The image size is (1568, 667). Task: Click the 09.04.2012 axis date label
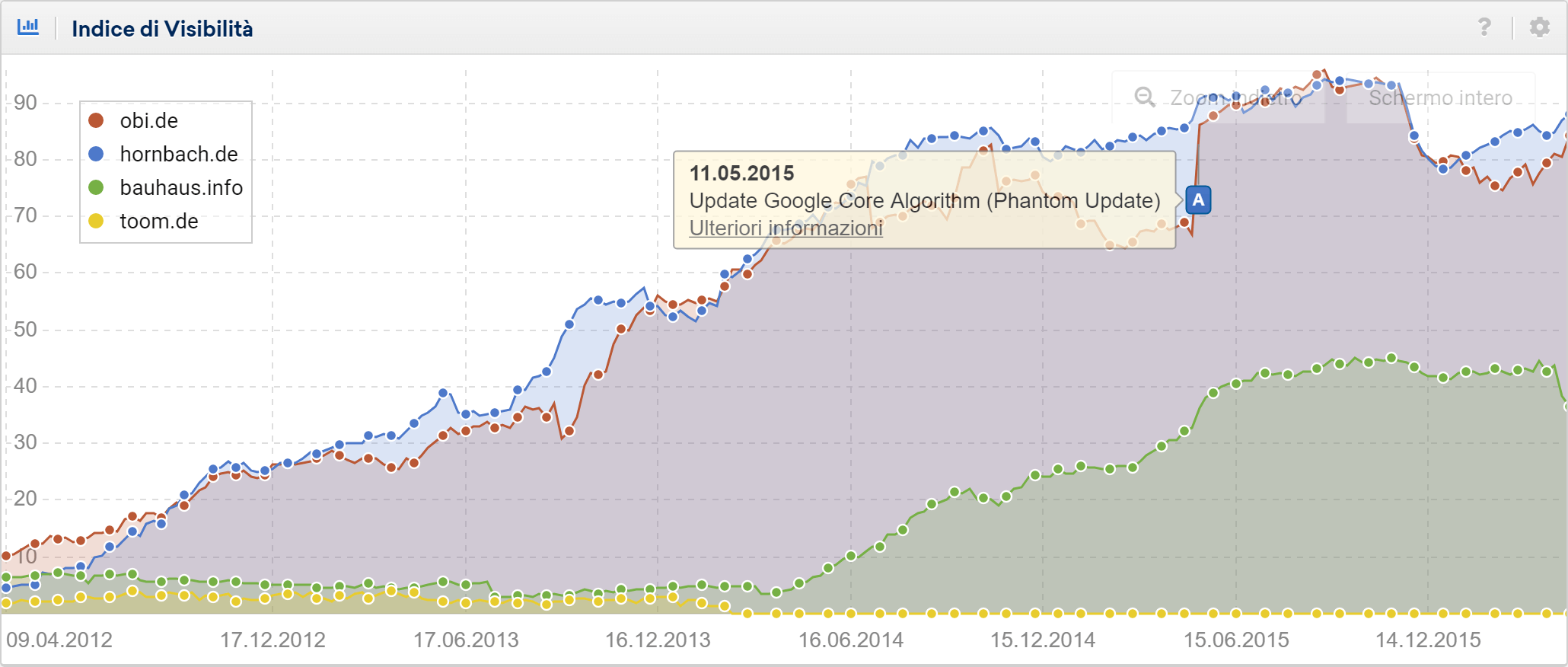click(x=59, y=640)
